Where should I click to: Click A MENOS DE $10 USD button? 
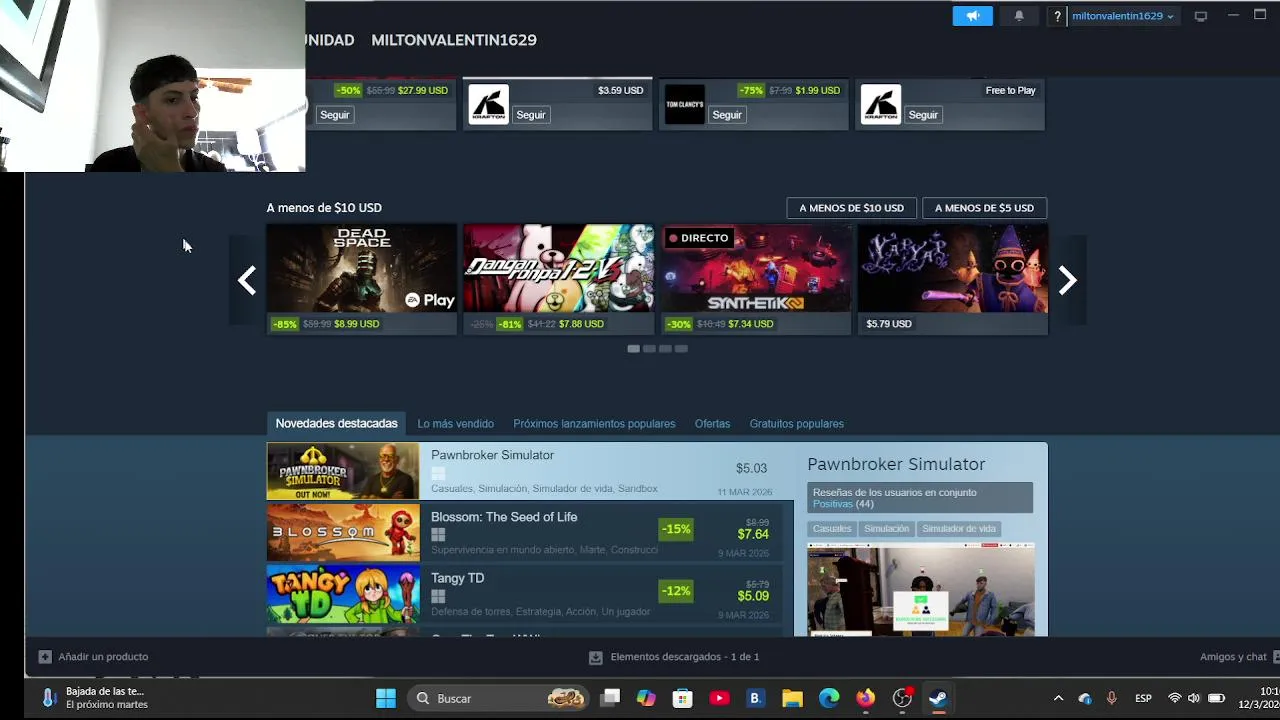(x=851, y=208)
